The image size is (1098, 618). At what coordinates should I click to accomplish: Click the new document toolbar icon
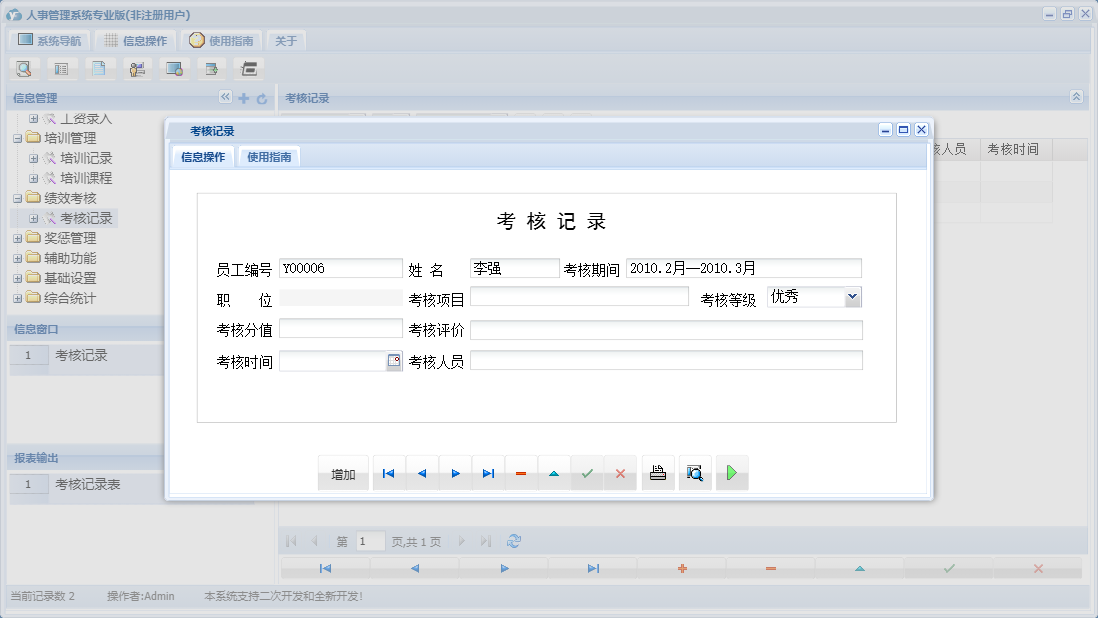click(x=99, y=69)
